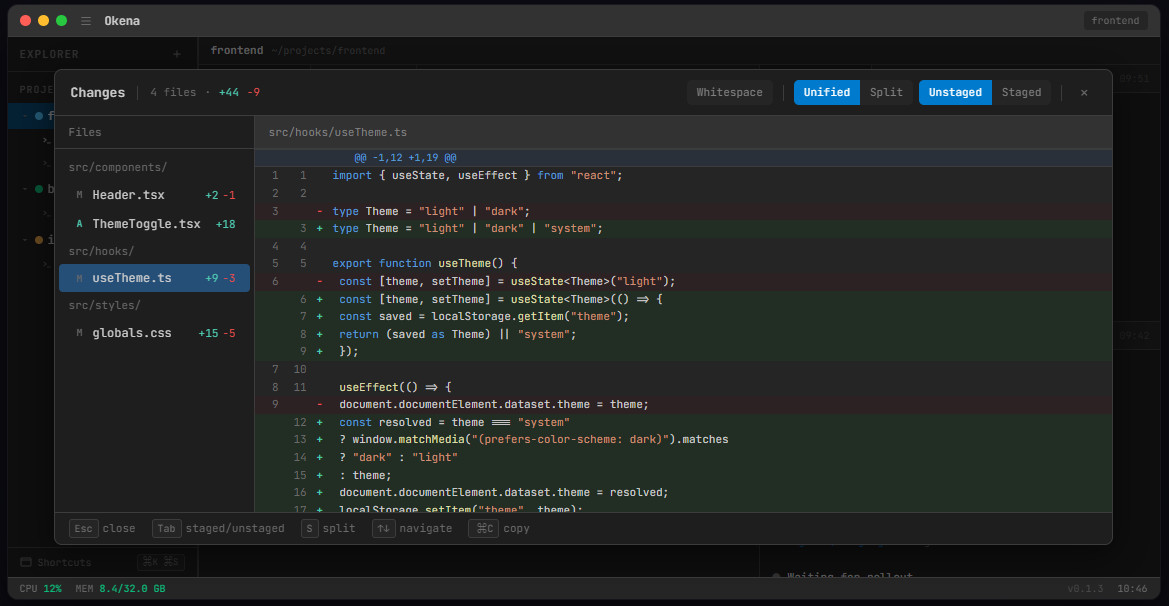Toggle the Whitespace option
The image size is (1169, 606).
[729, 92]
